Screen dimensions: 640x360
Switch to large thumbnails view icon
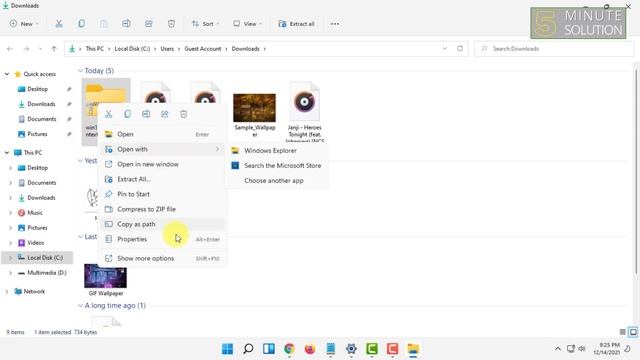pyautogui.click(x=633, y=332)
